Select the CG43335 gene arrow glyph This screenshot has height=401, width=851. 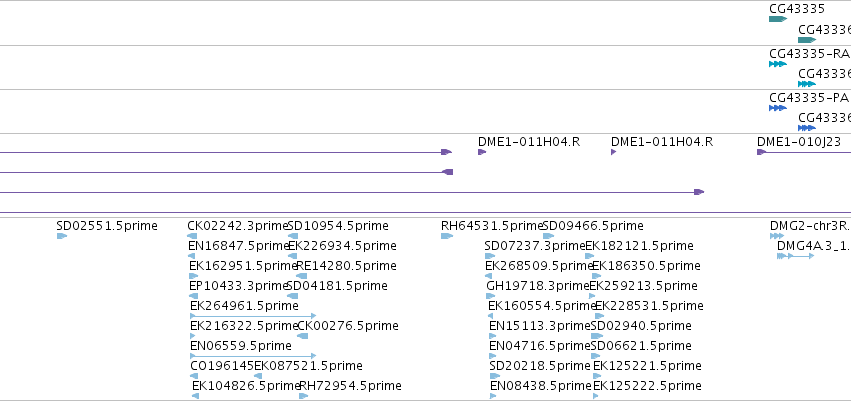(x=778, y=19)
